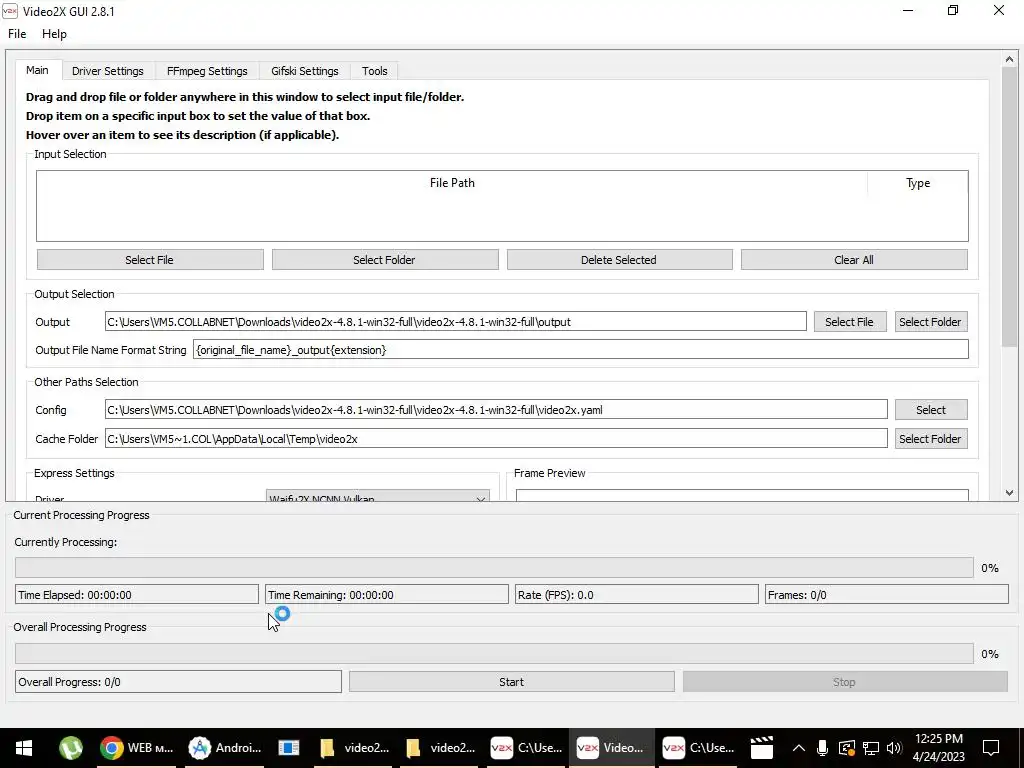Click the Delete Selected button

point(619,260)
